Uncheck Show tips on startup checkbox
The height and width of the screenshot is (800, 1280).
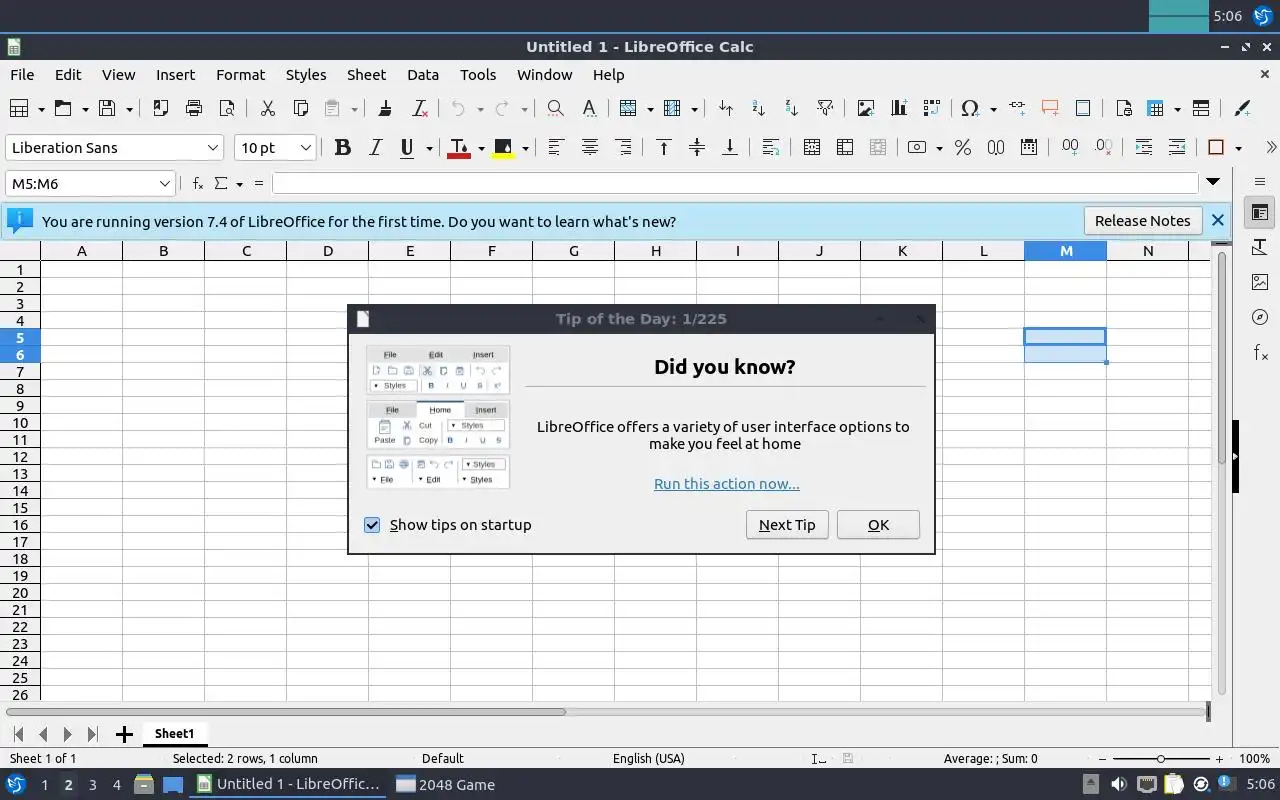click(372, 525)
